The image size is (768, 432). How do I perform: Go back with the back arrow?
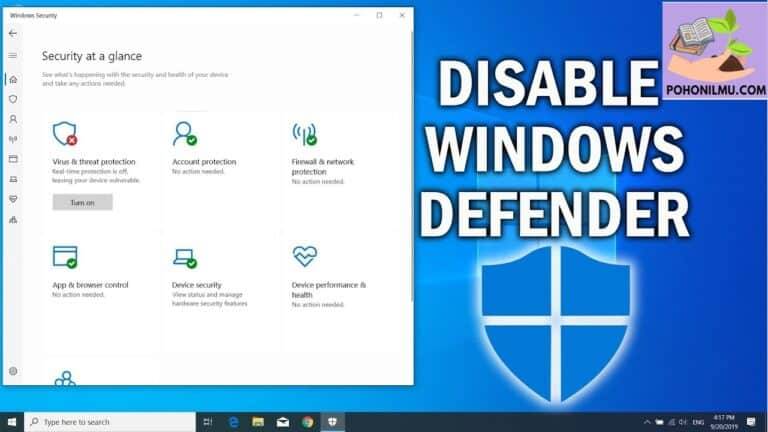(x=13, y=33)
